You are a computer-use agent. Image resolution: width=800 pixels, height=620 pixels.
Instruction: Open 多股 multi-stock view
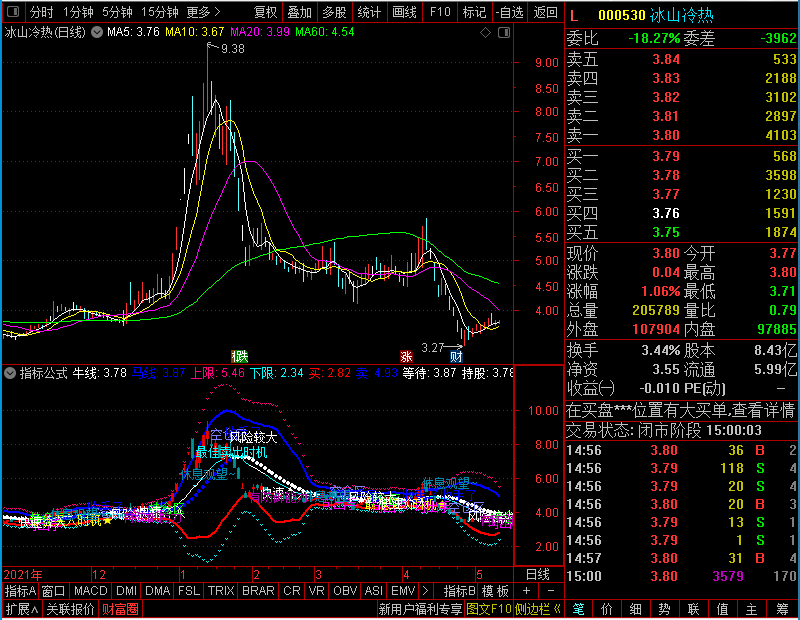335,12
